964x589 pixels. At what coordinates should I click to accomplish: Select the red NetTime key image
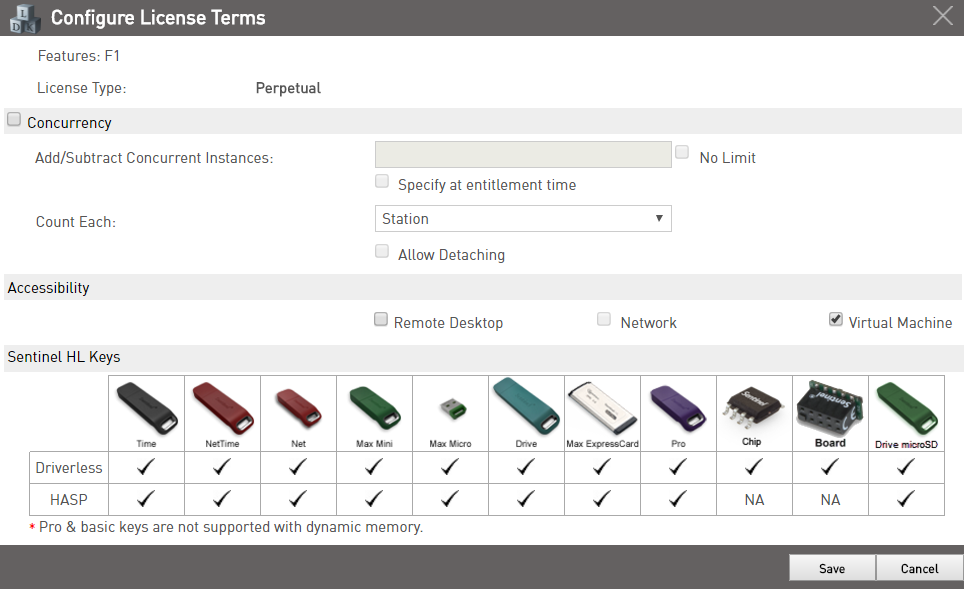click(x=222, y=407)
